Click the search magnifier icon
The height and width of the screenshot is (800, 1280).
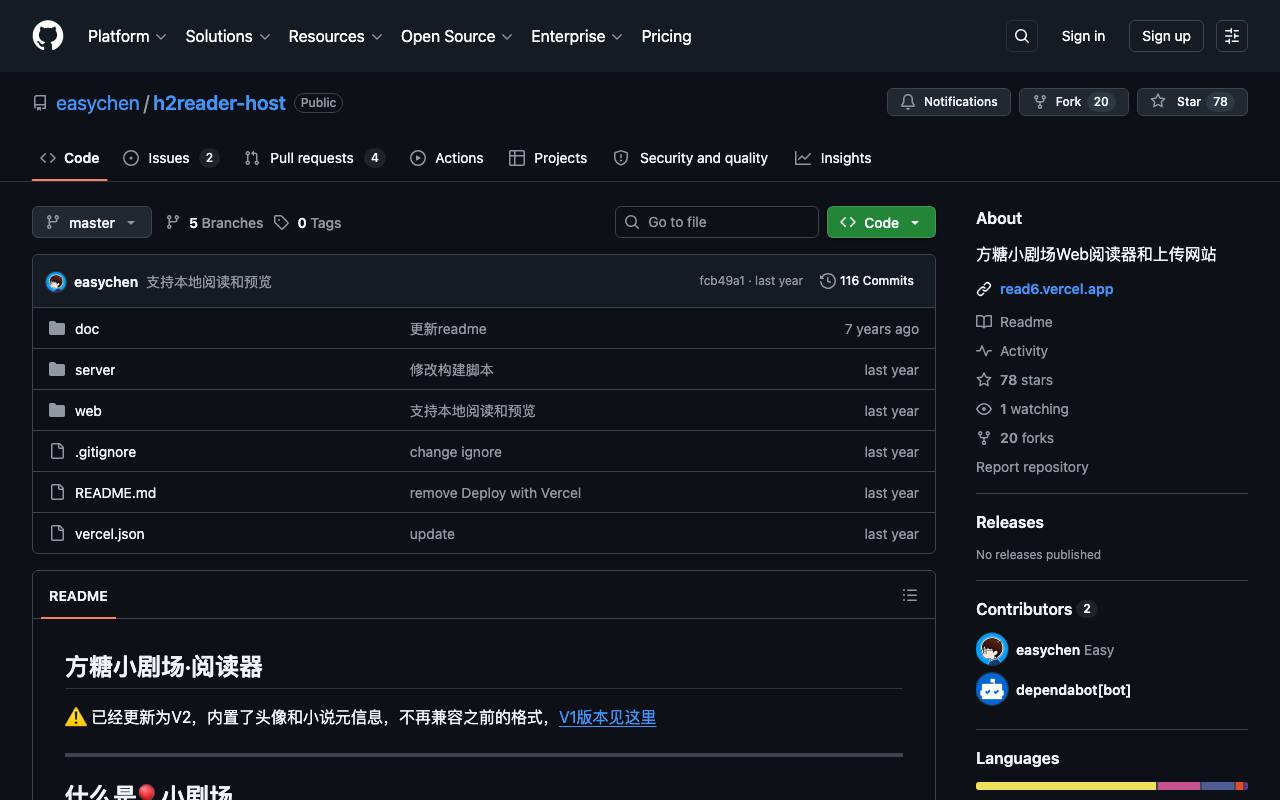tap(1022, 36)
